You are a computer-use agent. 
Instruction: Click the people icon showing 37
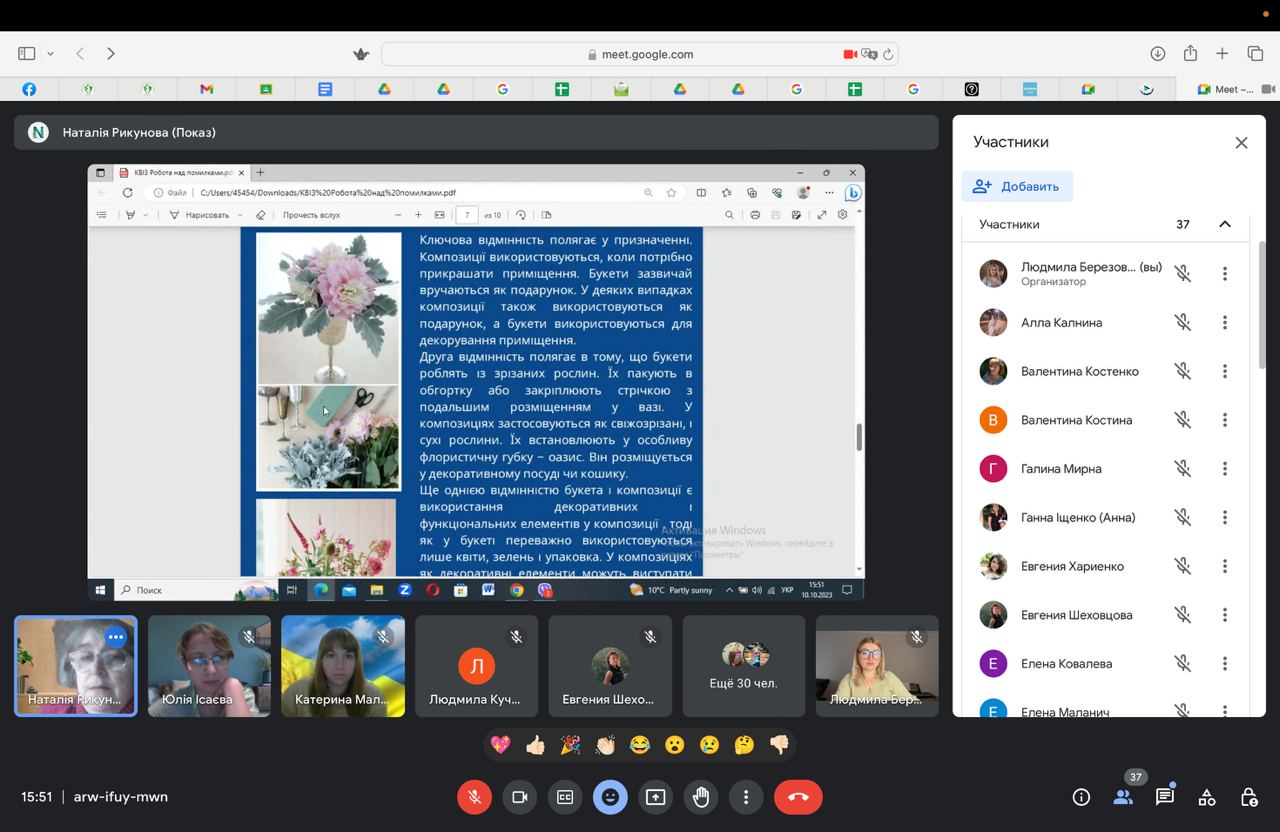[1123, 797]
